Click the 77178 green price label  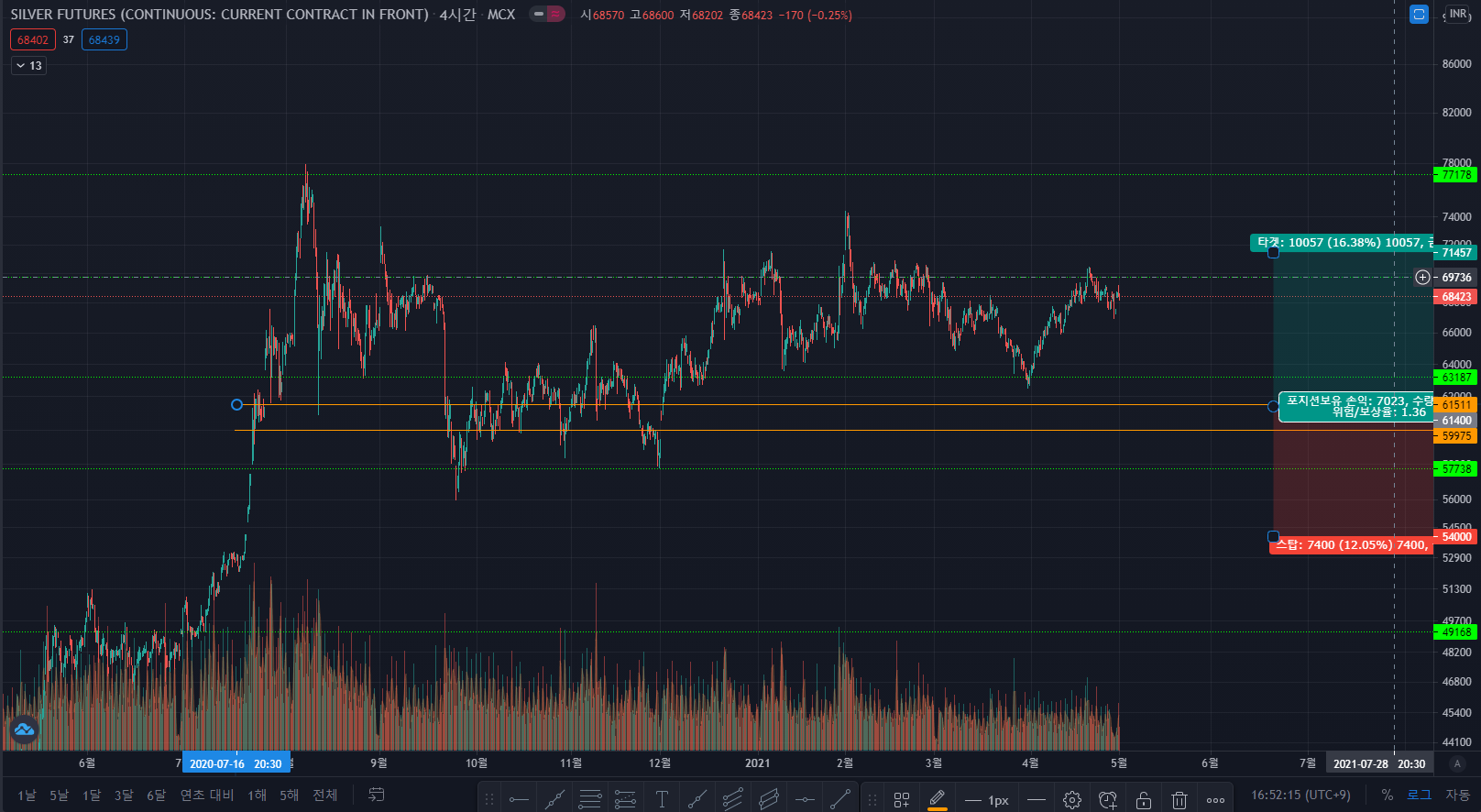point(1455,174)
